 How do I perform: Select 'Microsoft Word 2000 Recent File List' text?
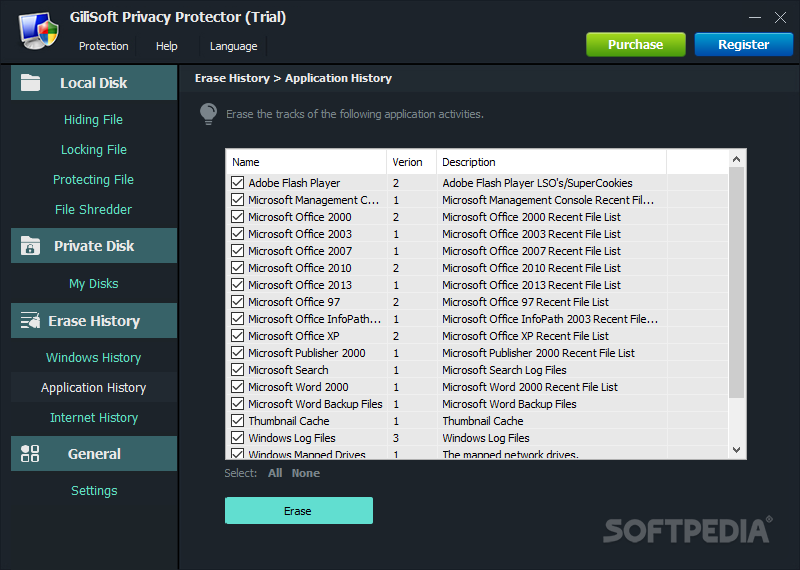530,387
